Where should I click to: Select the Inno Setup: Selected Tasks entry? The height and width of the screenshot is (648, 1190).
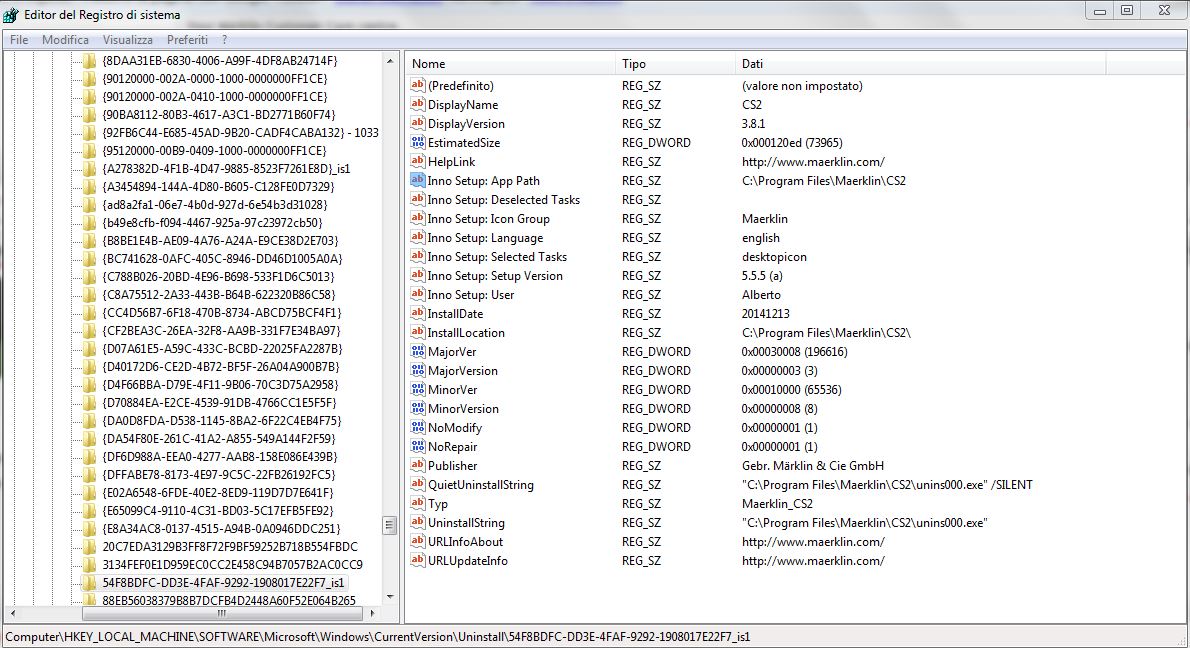tap(497, 256)
